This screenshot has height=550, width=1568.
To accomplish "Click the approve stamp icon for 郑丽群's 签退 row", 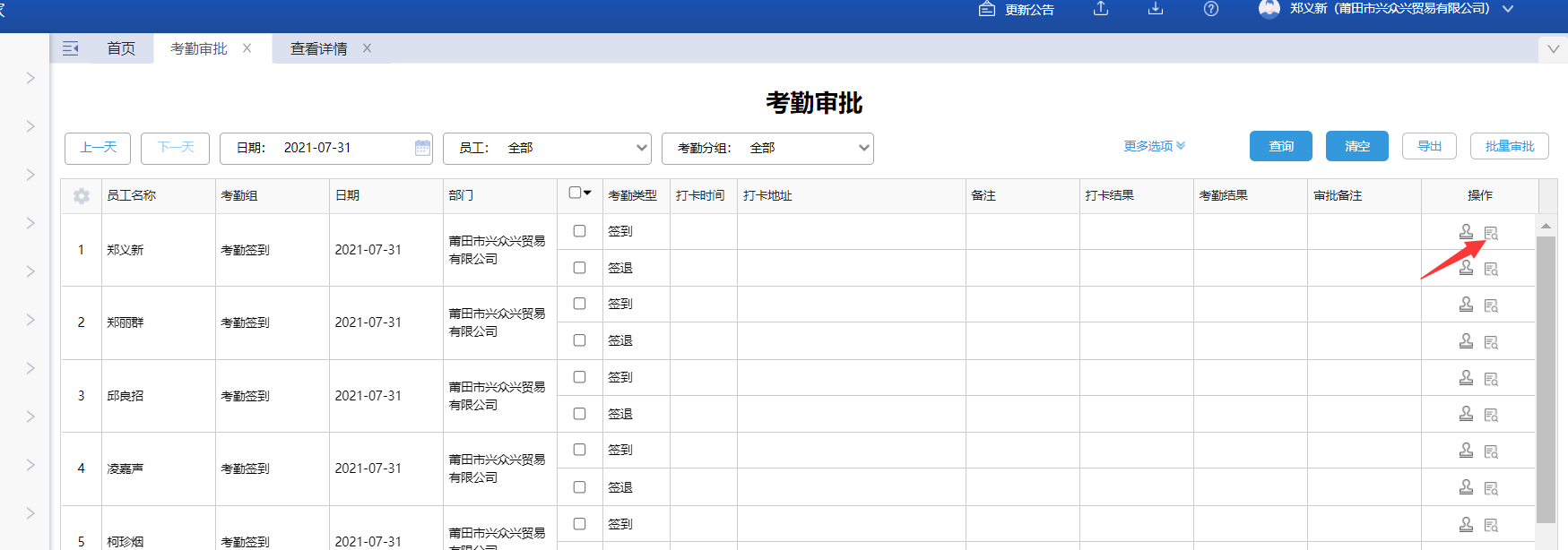I will [1466, 340].
